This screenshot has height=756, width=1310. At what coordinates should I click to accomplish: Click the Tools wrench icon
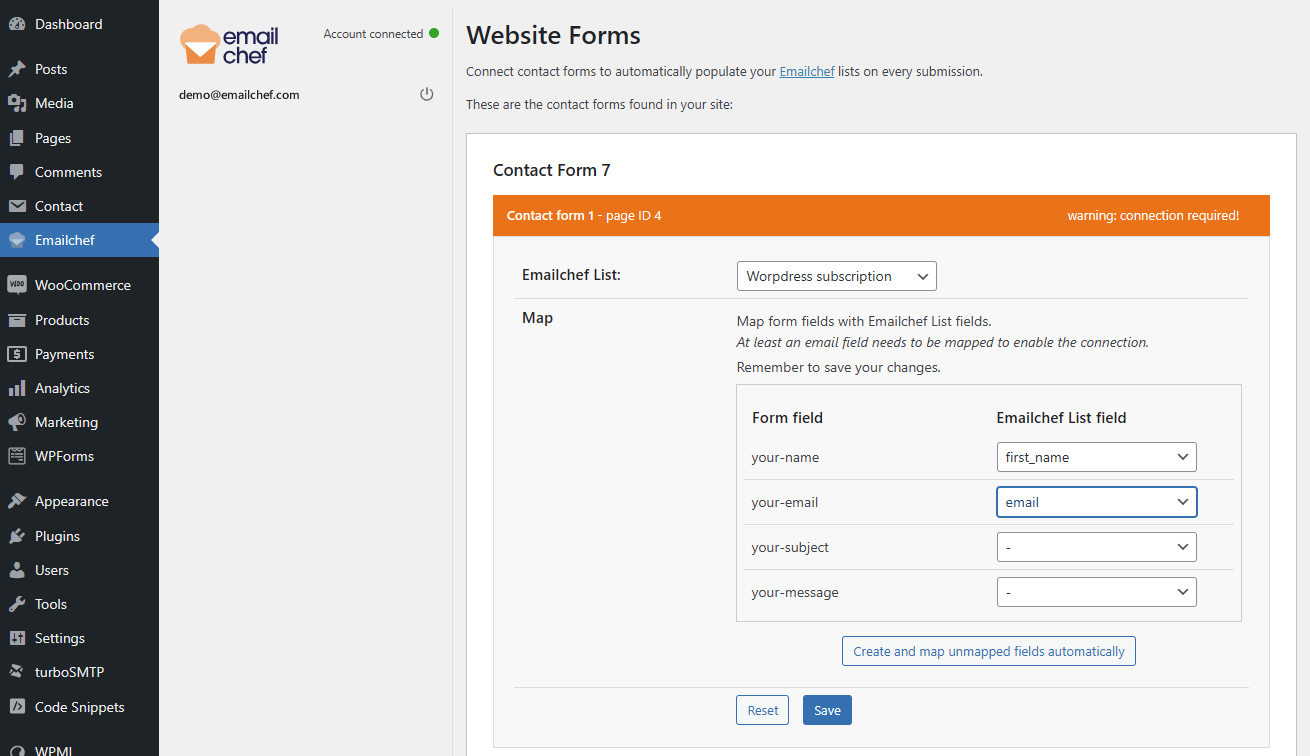pos(17,604)
